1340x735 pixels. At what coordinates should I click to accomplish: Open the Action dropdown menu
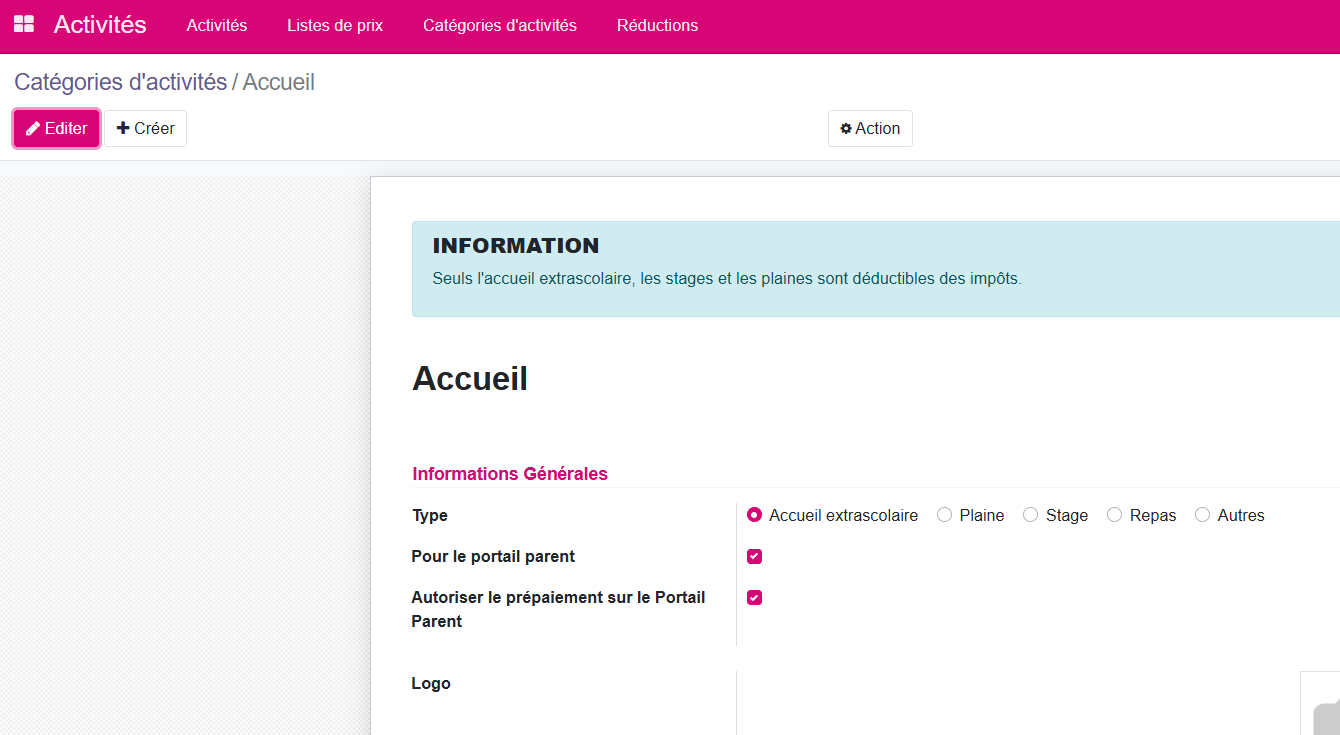point(870,128)
